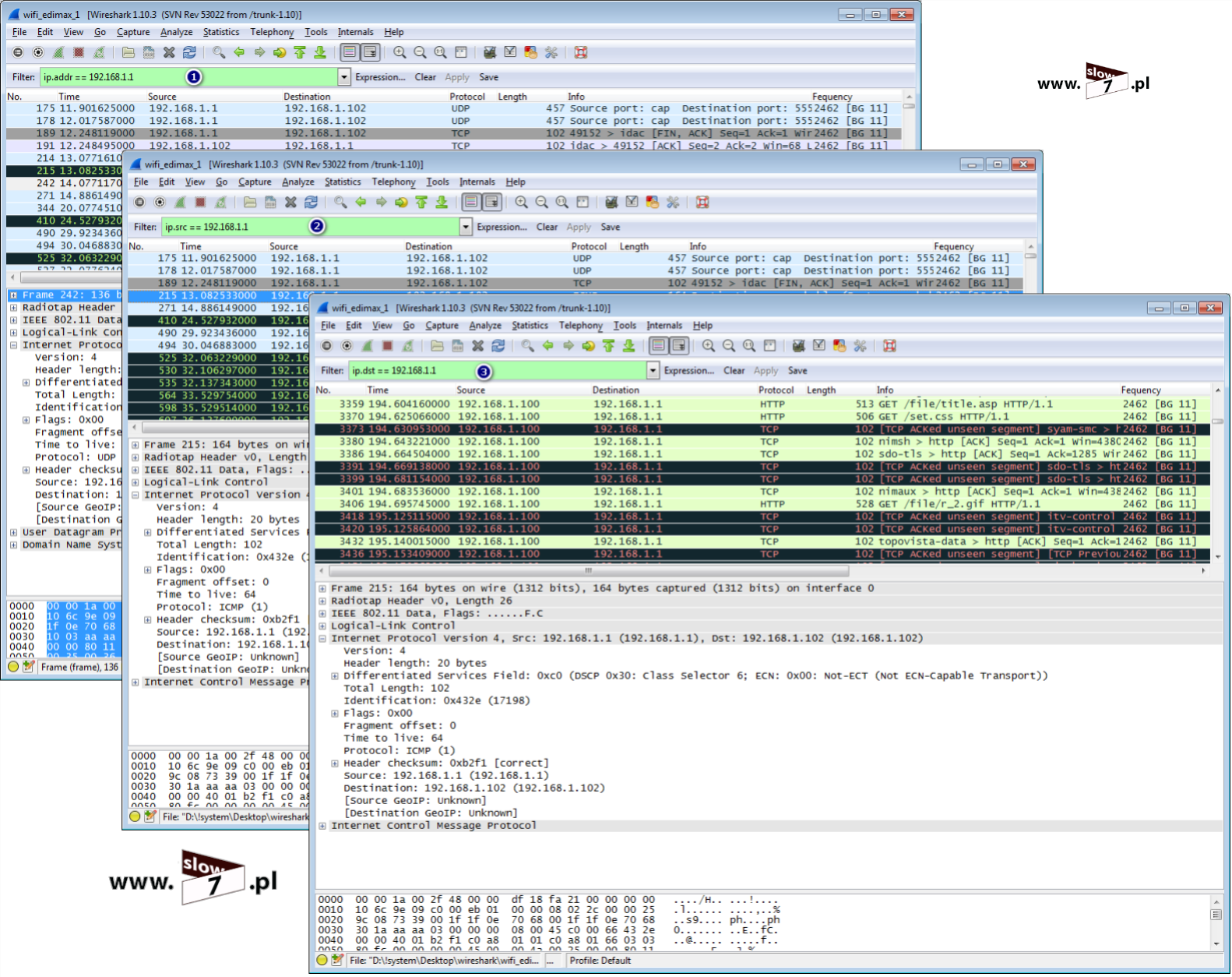
Task: Edit display filters in ip.dst window
Action: (819, 346)
